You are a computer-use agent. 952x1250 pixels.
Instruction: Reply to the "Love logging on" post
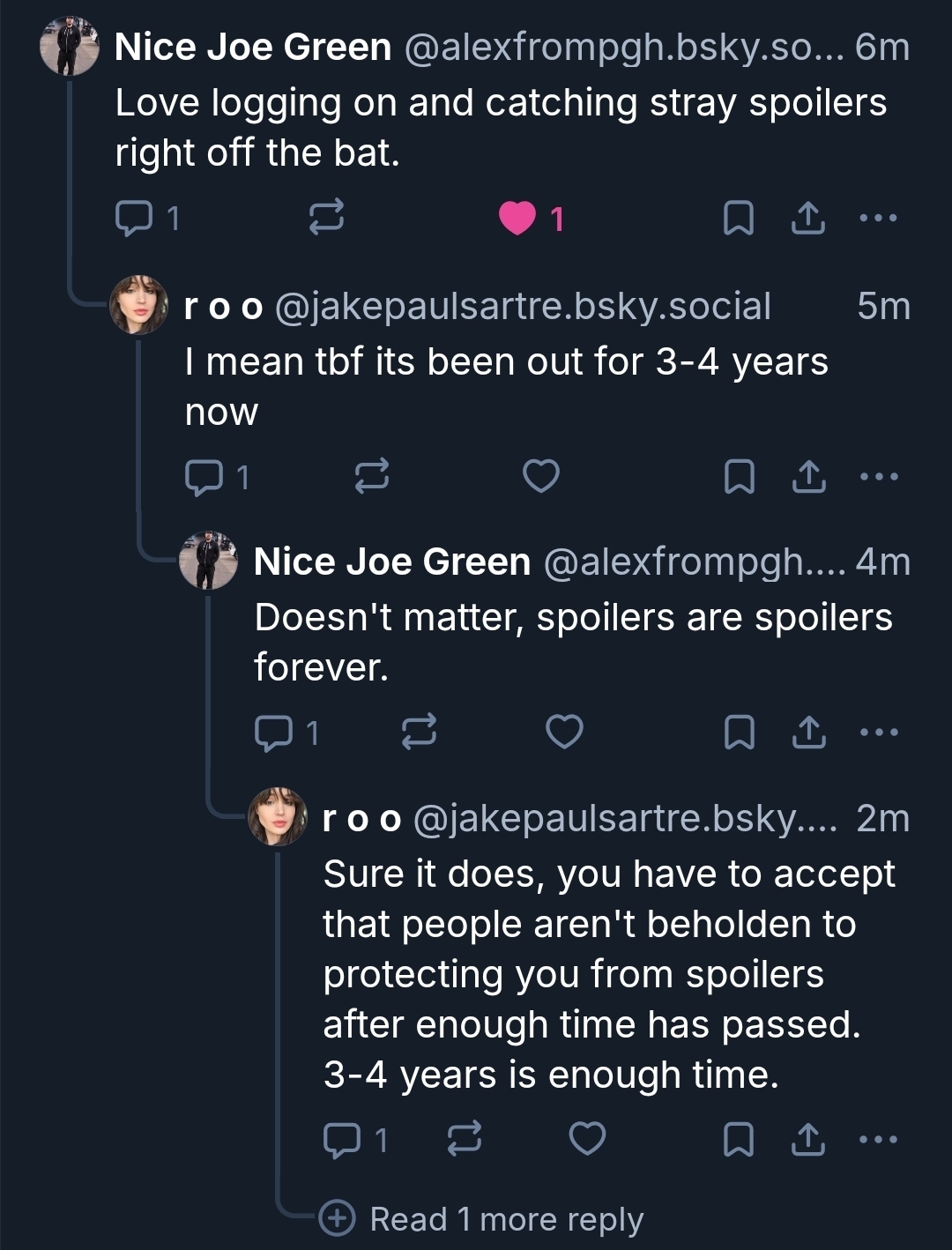(x=134, y=218)
